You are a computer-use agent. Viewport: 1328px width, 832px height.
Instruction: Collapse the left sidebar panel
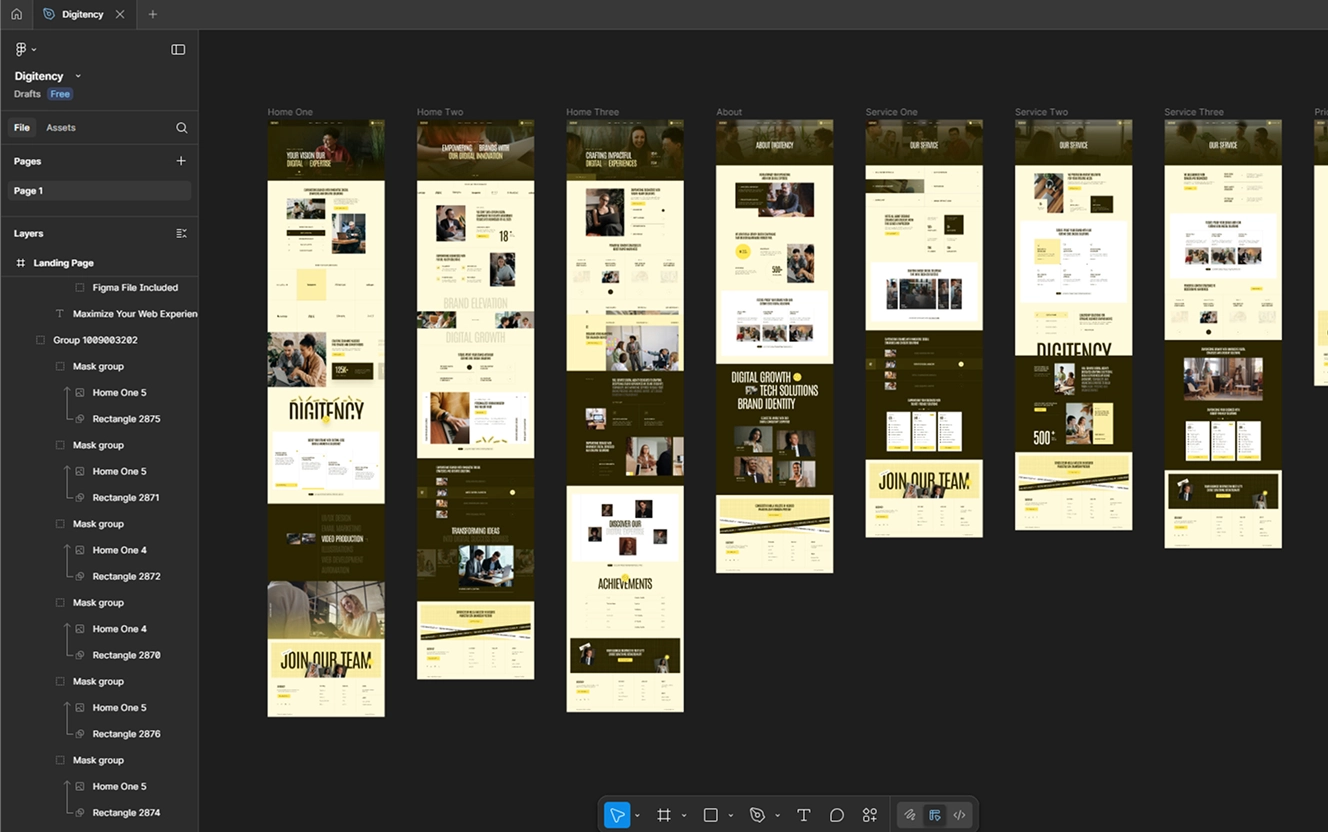pyautogui.click(x=178, y=49)
